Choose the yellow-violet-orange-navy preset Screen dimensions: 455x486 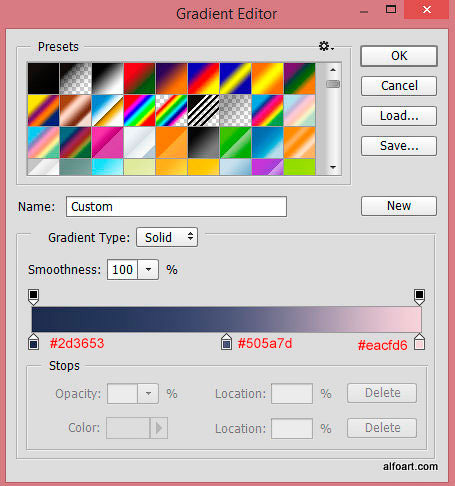43,110
